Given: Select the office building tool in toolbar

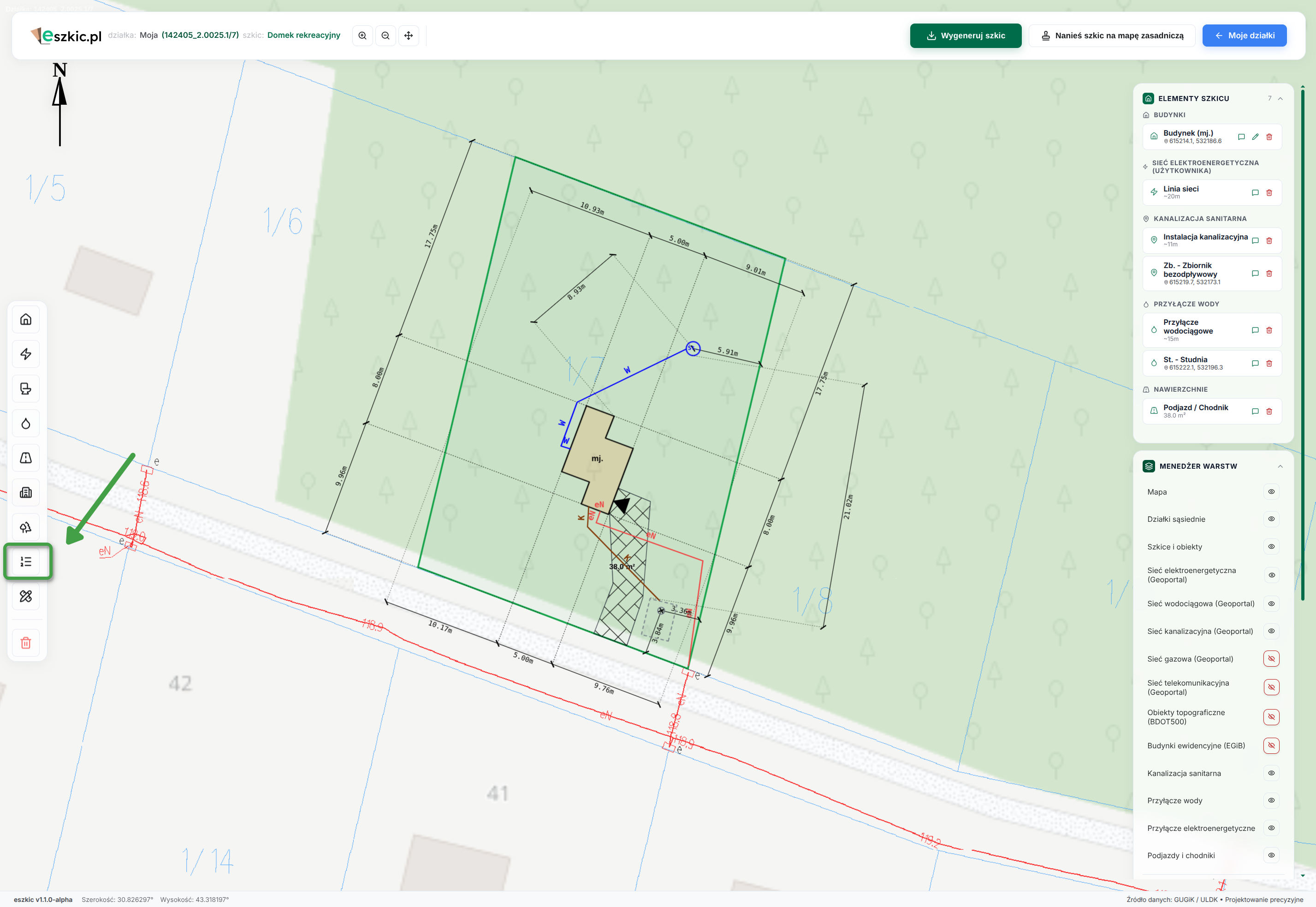Looking at the screenshot, I should pos(25,493).
